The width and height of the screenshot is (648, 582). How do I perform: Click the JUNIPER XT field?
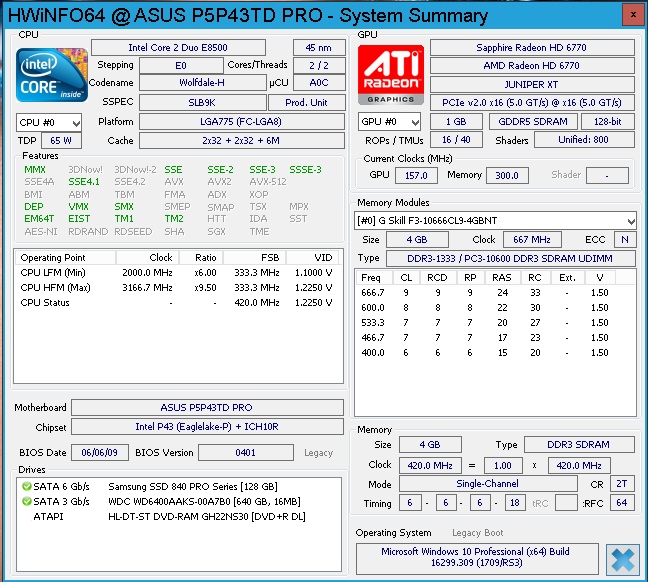point(532,85)
